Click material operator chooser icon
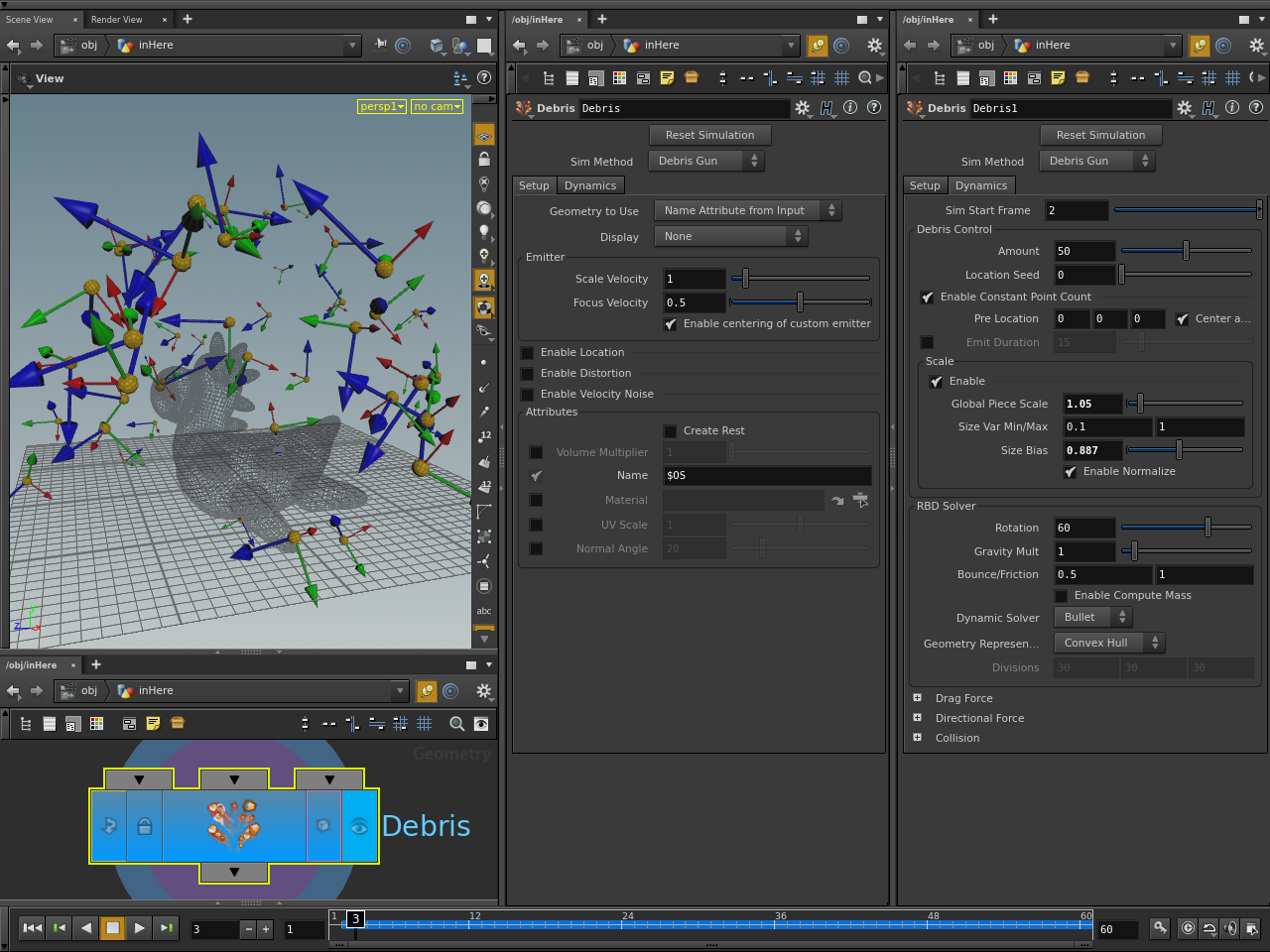The width and height of the screenshot is (1270, 952). (860, 500)
